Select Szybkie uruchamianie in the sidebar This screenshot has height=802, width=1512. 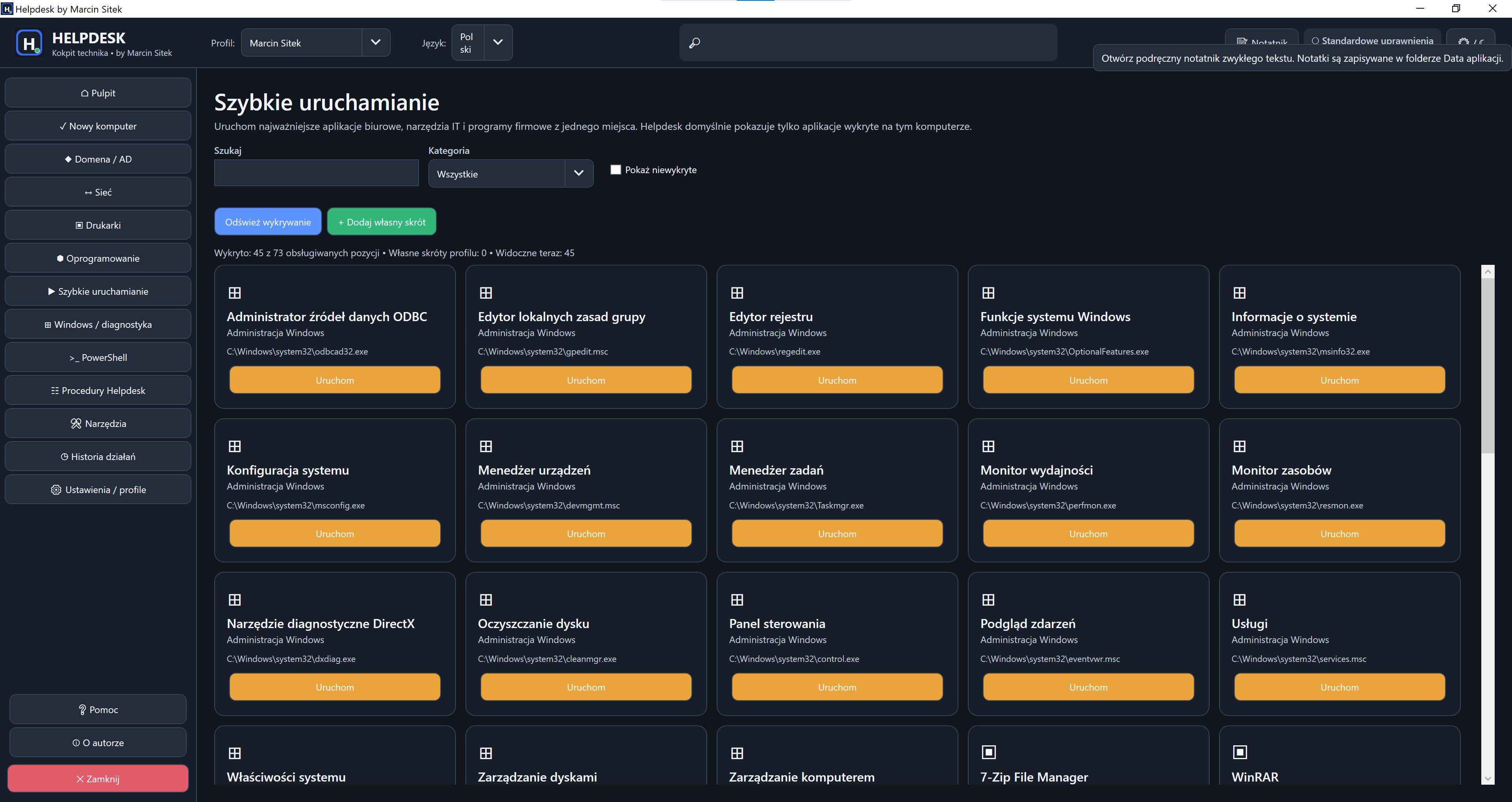[x=98, y=291]
